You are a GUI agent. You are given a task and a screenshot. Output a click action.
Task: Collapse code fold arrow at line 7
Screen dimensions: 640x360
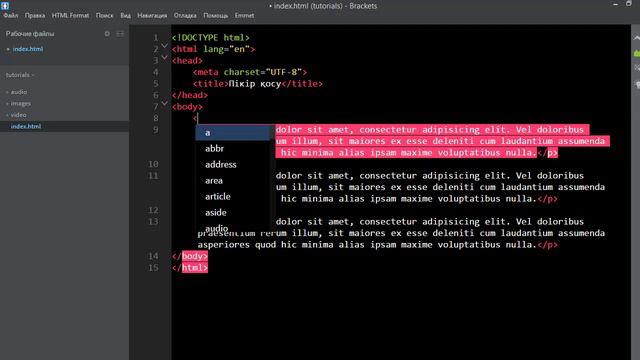[x=164, y=103]
